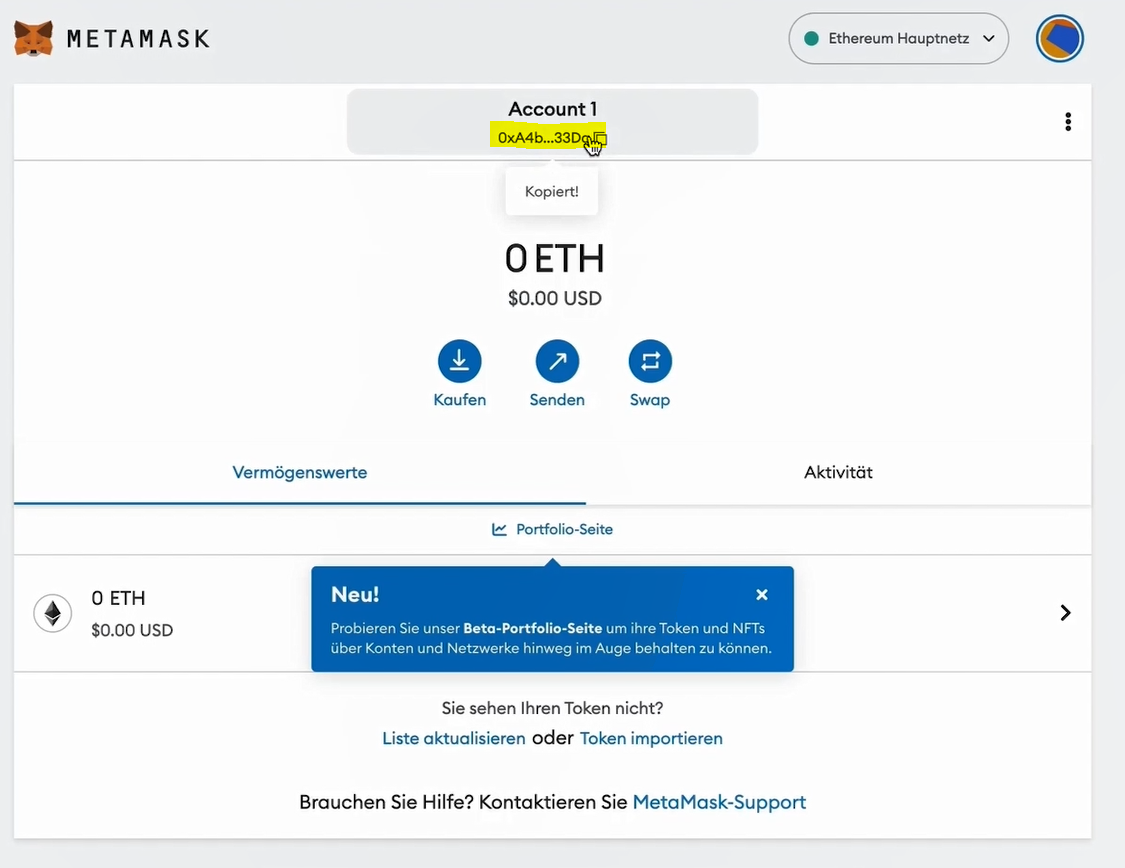Expand the ETH asset row chevron
The height and width of the screenshot is (868, 1125).
click(x=1065, y=613)
